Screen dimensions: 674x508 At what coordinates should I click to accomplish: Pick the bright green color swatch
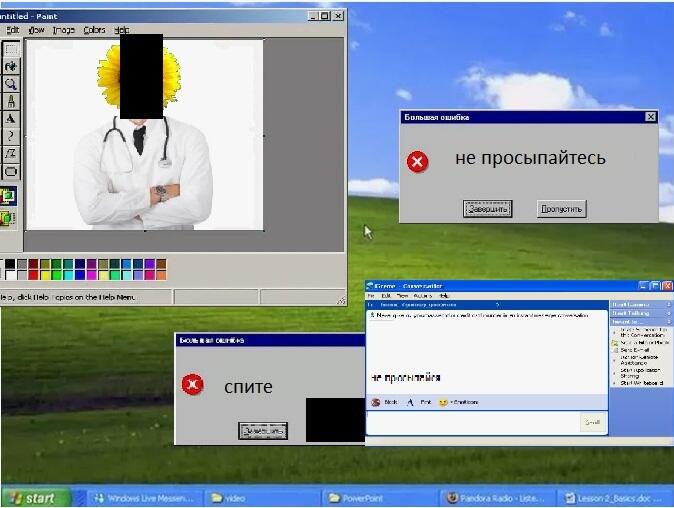56,275
